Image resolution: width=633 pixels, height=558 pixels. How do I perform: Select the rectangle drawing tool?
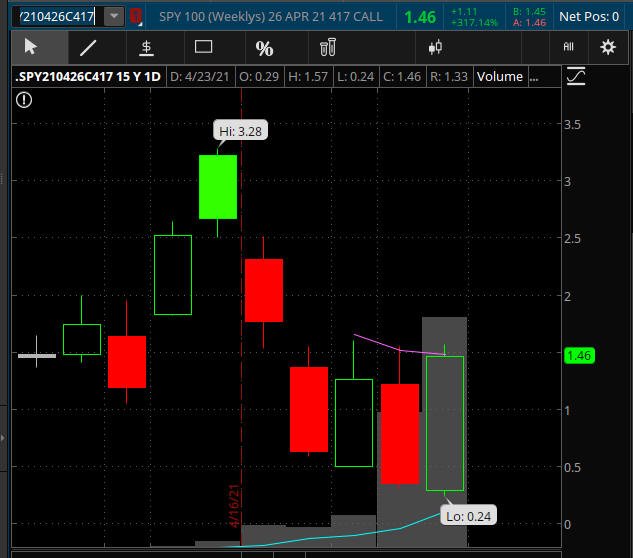coord(203,47)
